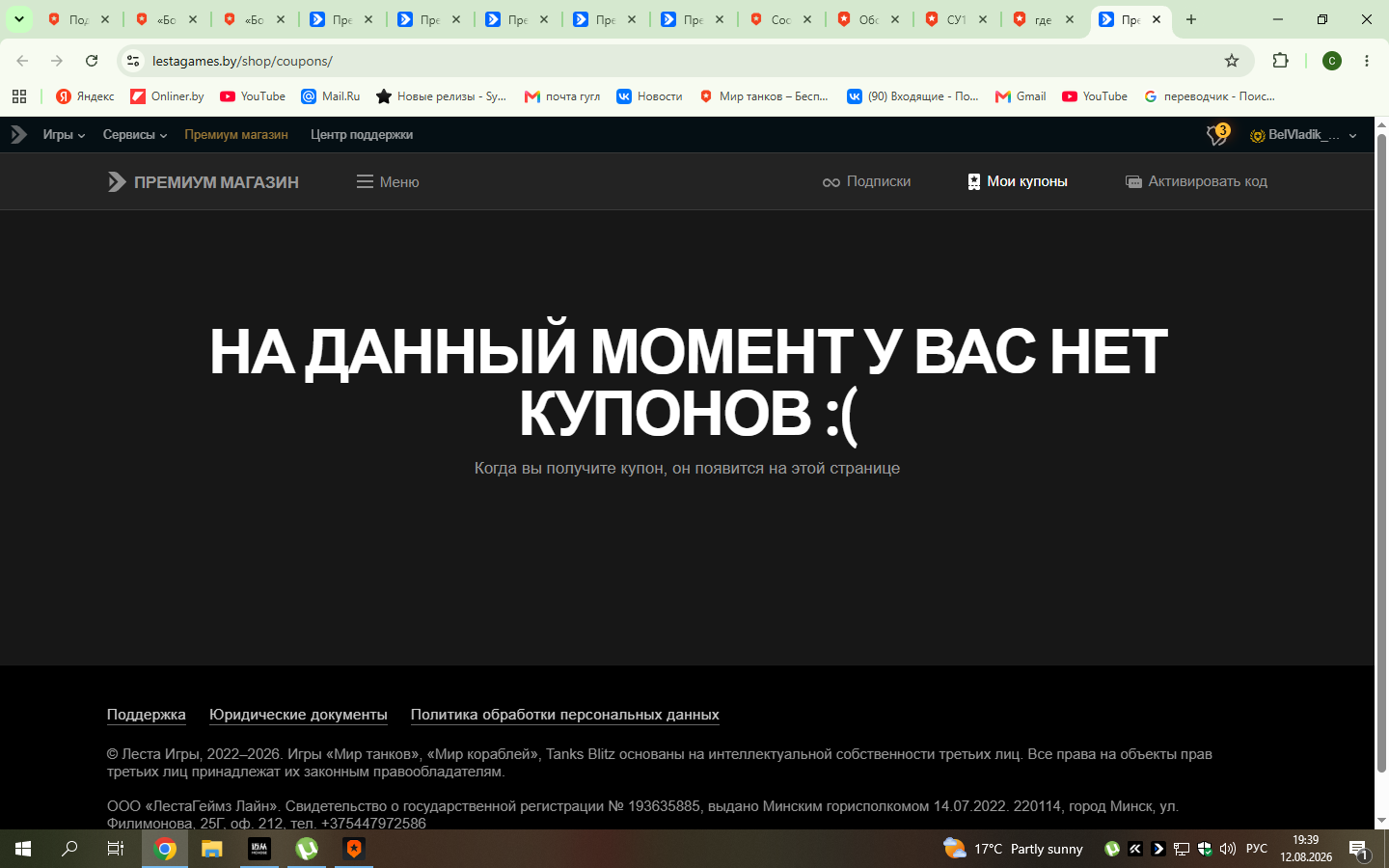Bookmark this page with the star icon
The width and height of the screenshot is (1389, 868).
coord(1232,61)
